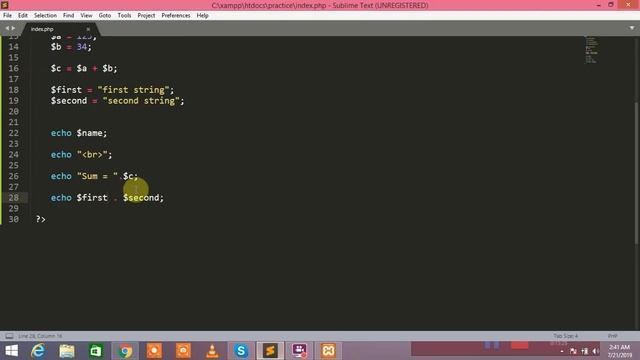
Task: Click line number 26 in gutter
Action: pos(13,176)
